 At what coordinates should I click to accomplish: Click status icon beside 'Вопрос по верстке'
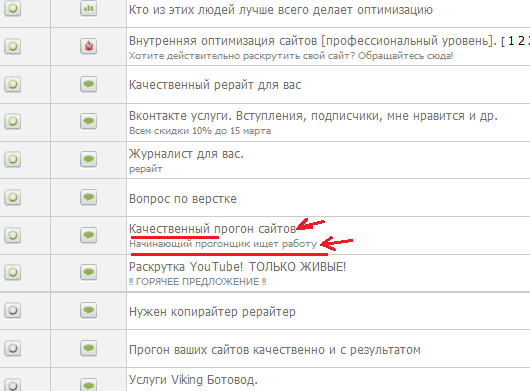[13, 197]
